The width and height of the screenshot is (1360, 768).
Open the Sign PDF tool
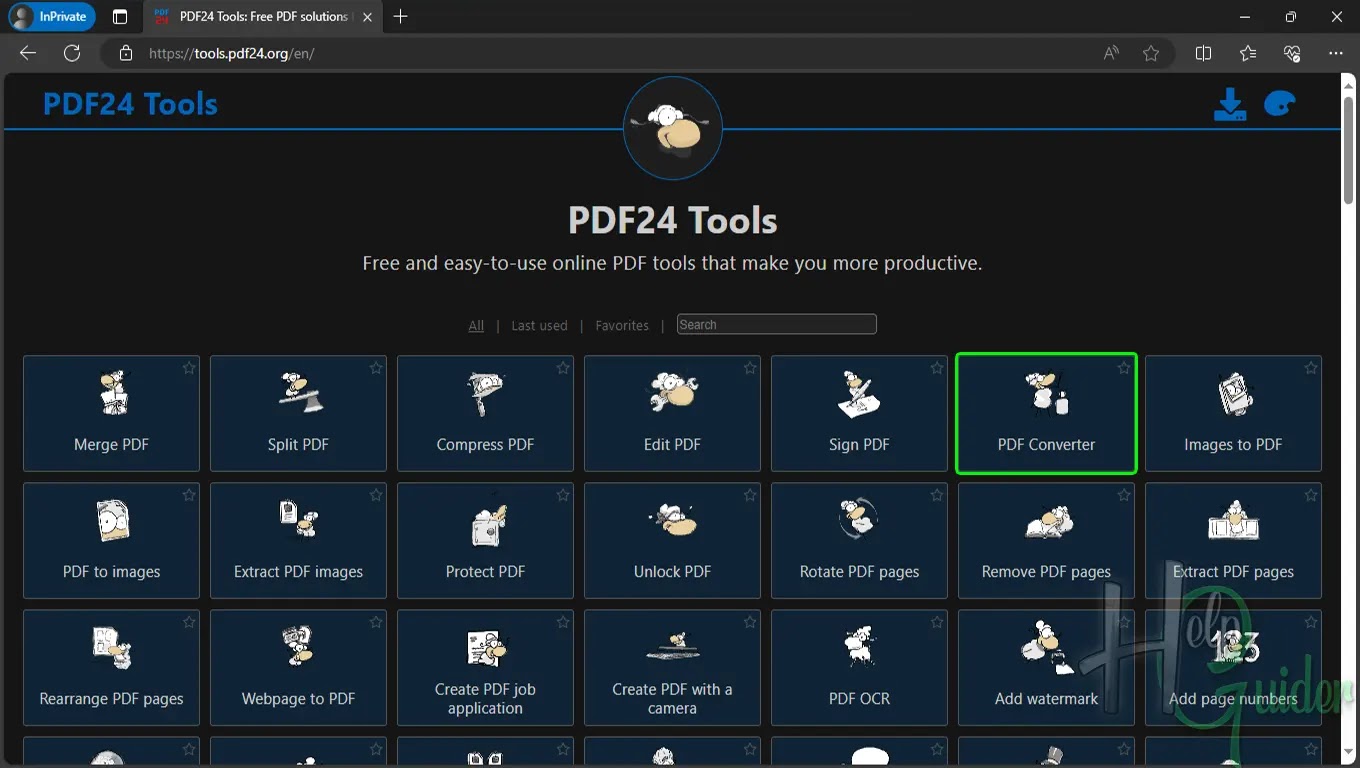coord(859,413)
